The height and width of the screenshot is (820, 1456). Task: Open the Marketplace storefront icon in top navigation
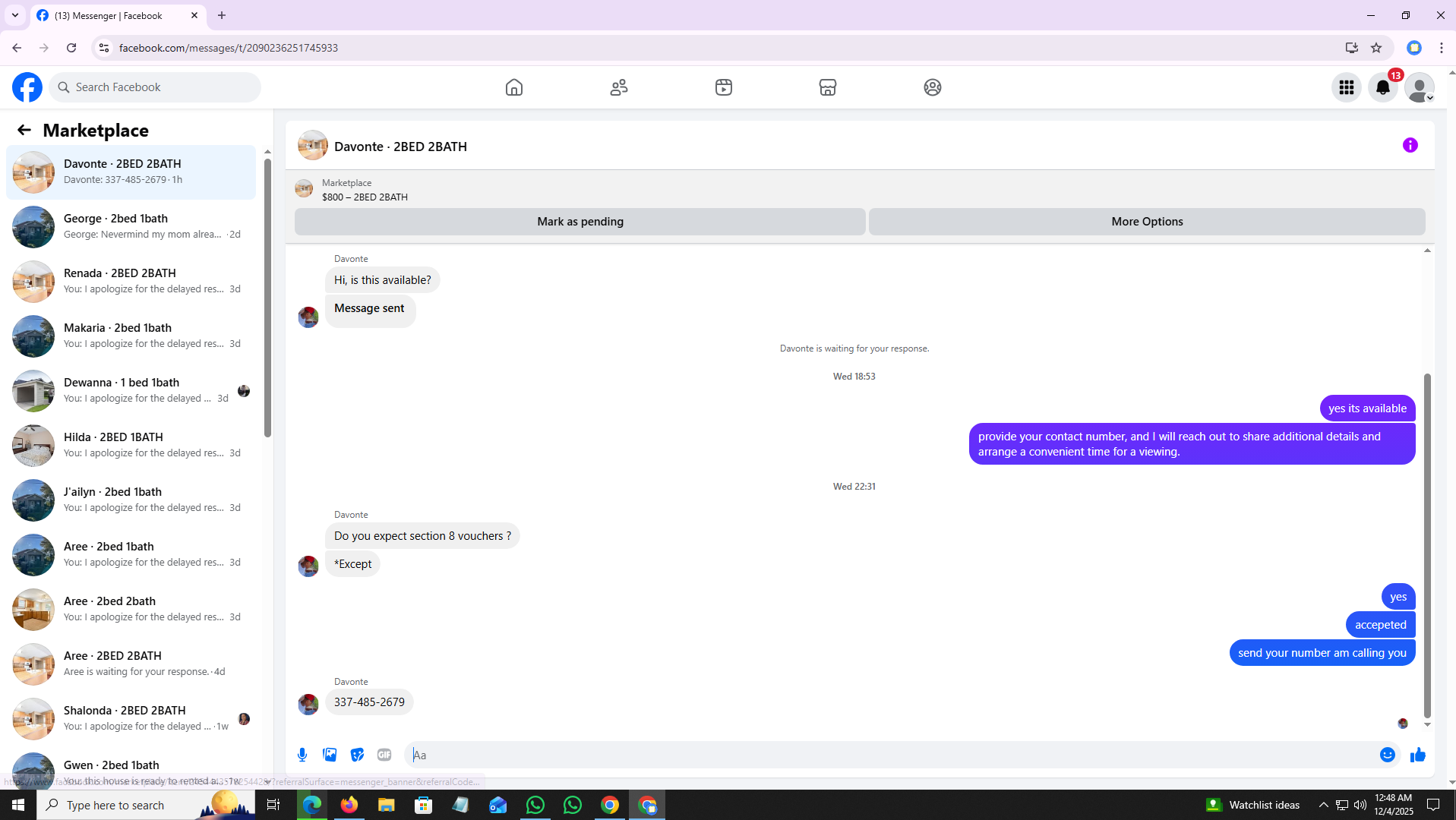pyautogui.click(x=828, y=87)
